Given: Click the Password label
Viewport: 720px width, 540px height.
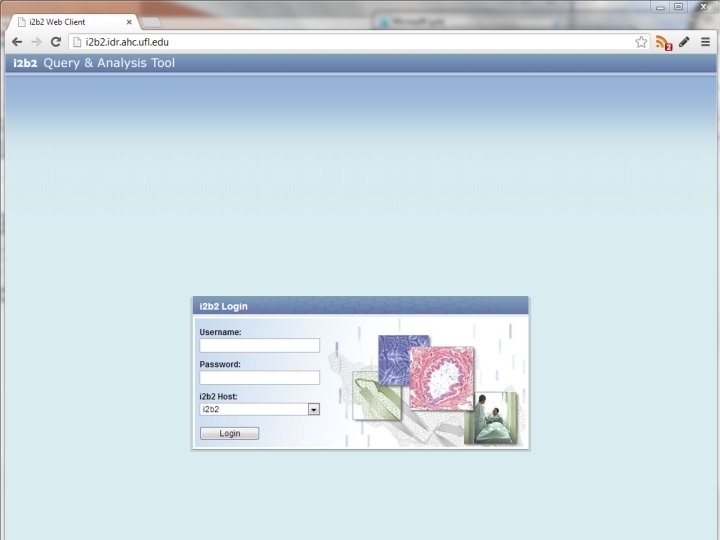Looking at the screenshot, I should pos(220,364).
